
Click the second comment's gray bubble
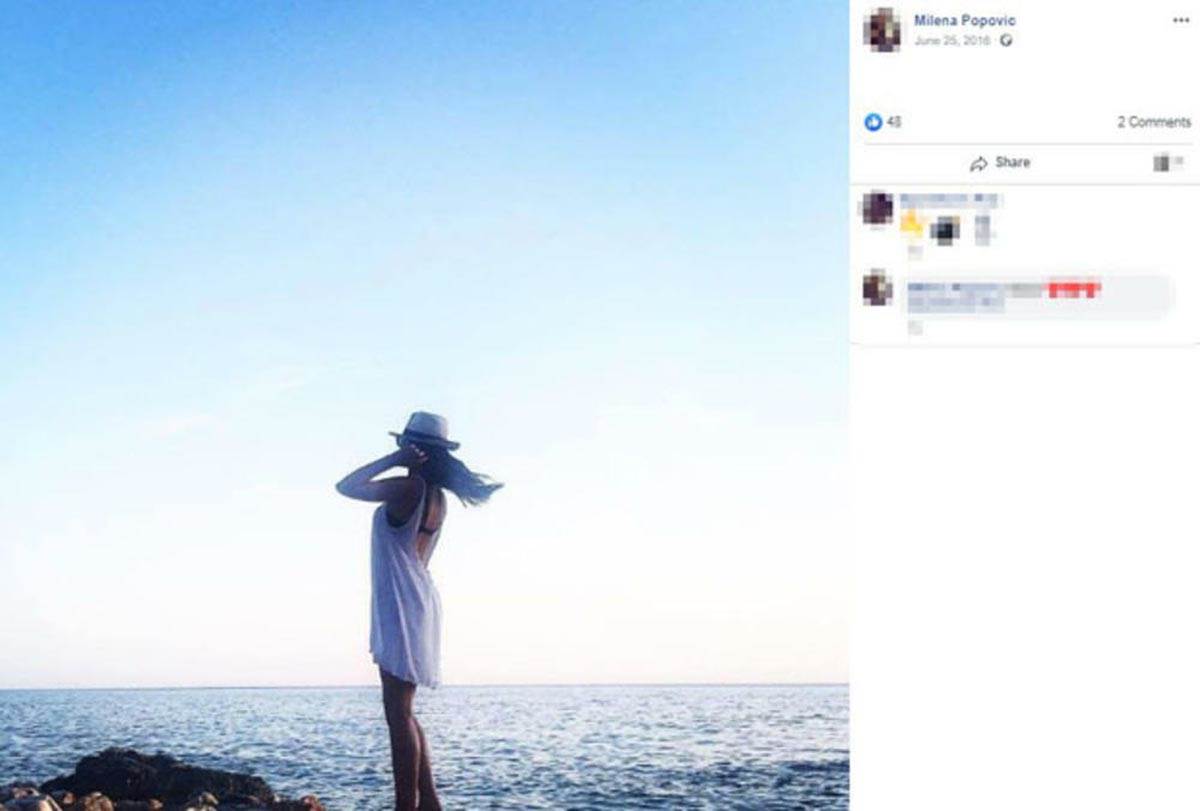click(1035, 297)
